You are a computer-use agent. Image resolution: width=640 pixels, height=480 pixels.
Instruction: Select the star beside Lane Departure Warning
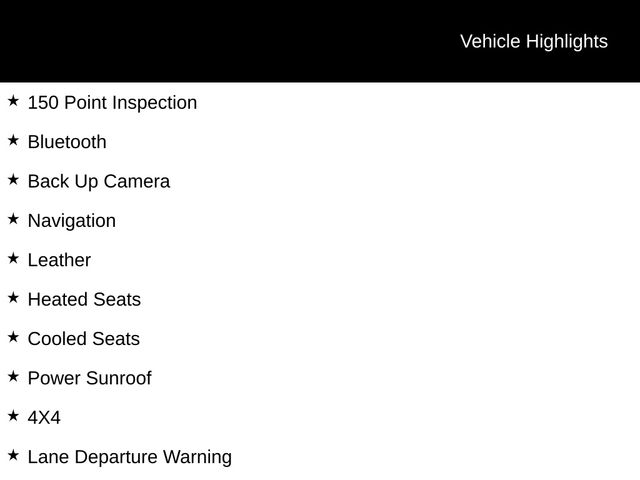pos(13,455)
